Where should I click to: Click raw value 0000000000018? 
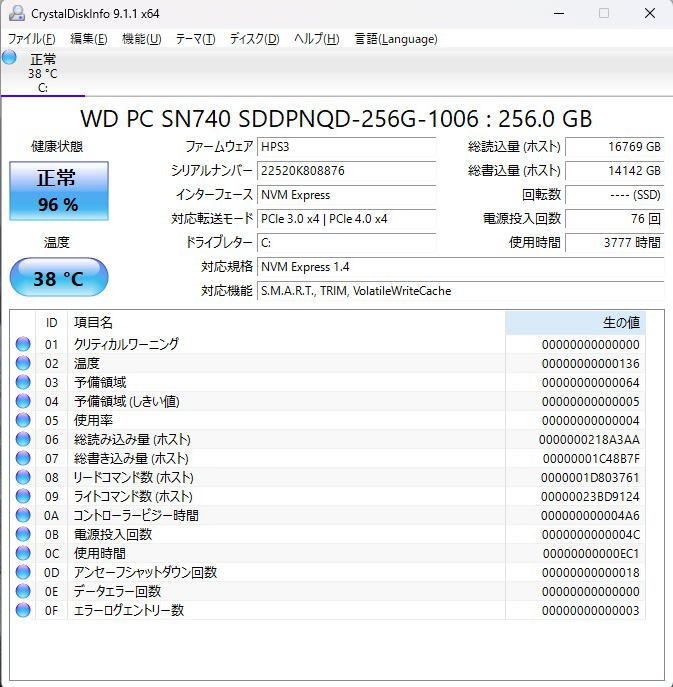[x=590, y=573]
